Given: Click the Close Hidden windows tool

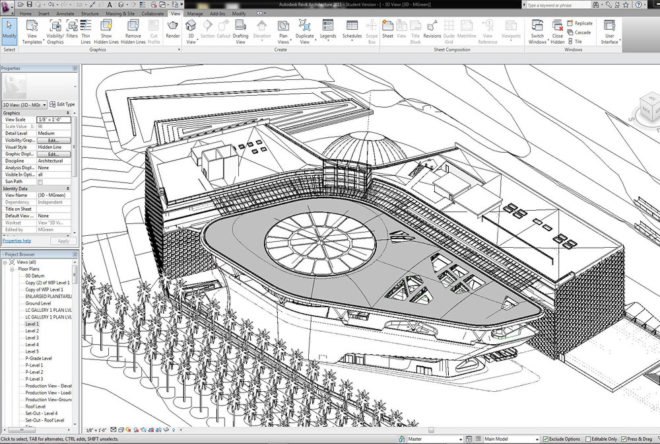Looking at the screenshot, I should coord(557,32).
